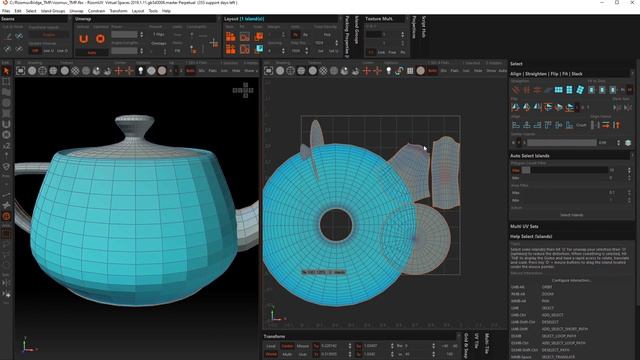The height and width of the screenshot is (360, 640).
Task: Toggle 3Ds mode in UV viewport toolbar
Action: (x=444, y=71)
